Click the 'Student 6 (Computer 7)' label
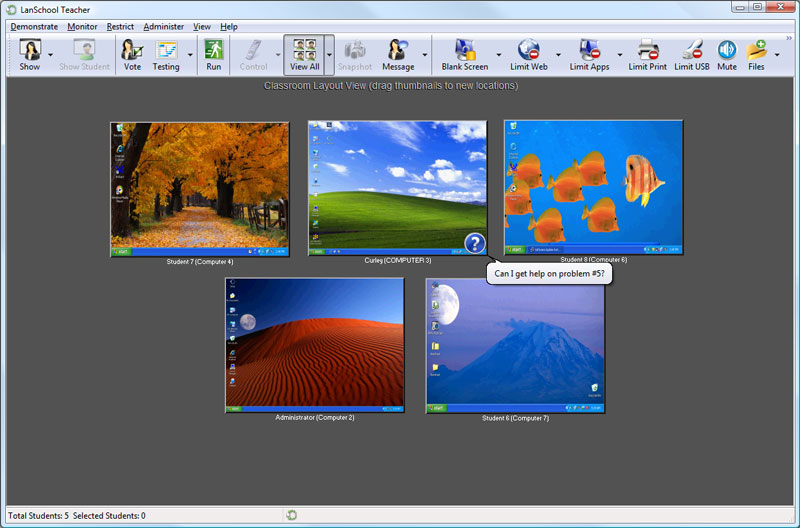Viewport: 800px width, 528px height. coord(515,418)
